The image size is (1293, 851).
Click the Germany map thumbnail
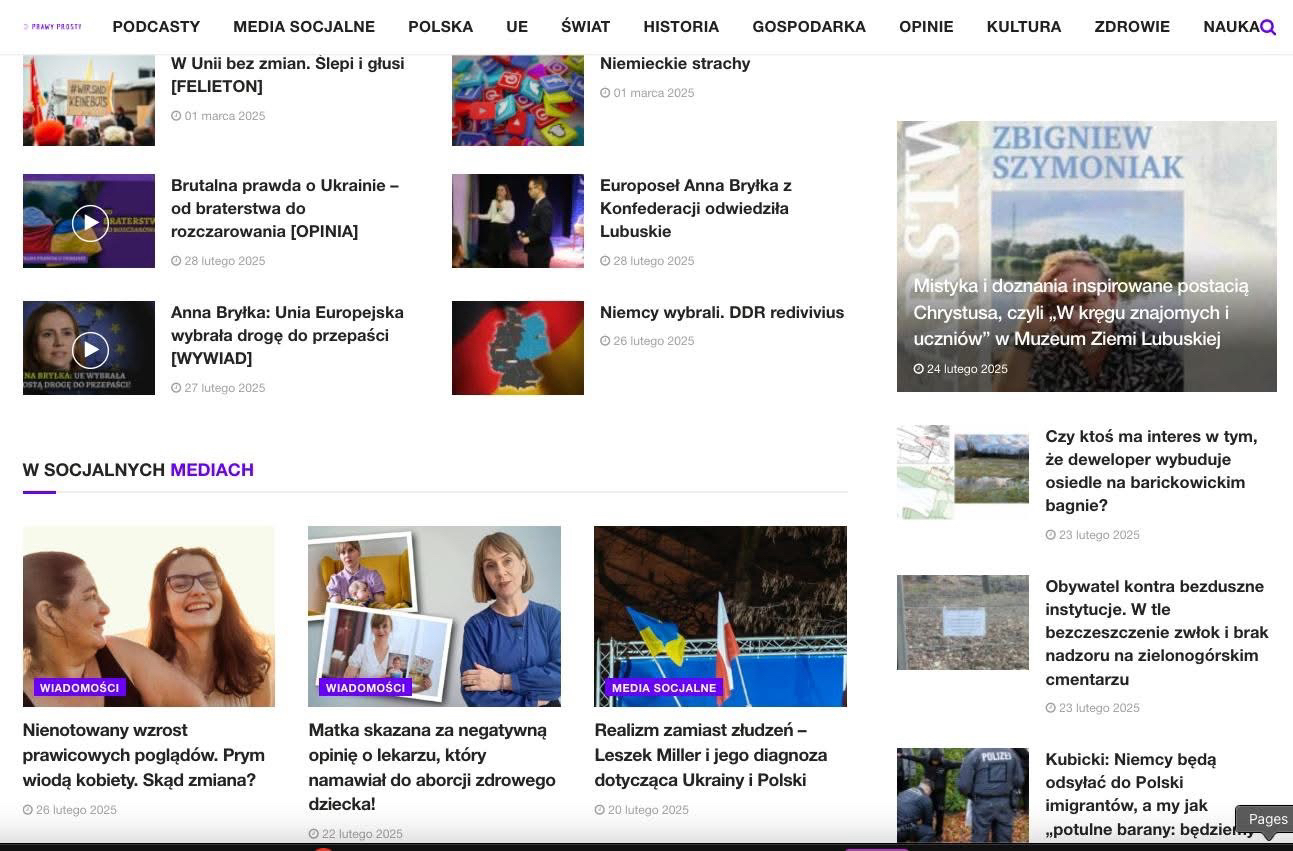[x=517, y=348]
